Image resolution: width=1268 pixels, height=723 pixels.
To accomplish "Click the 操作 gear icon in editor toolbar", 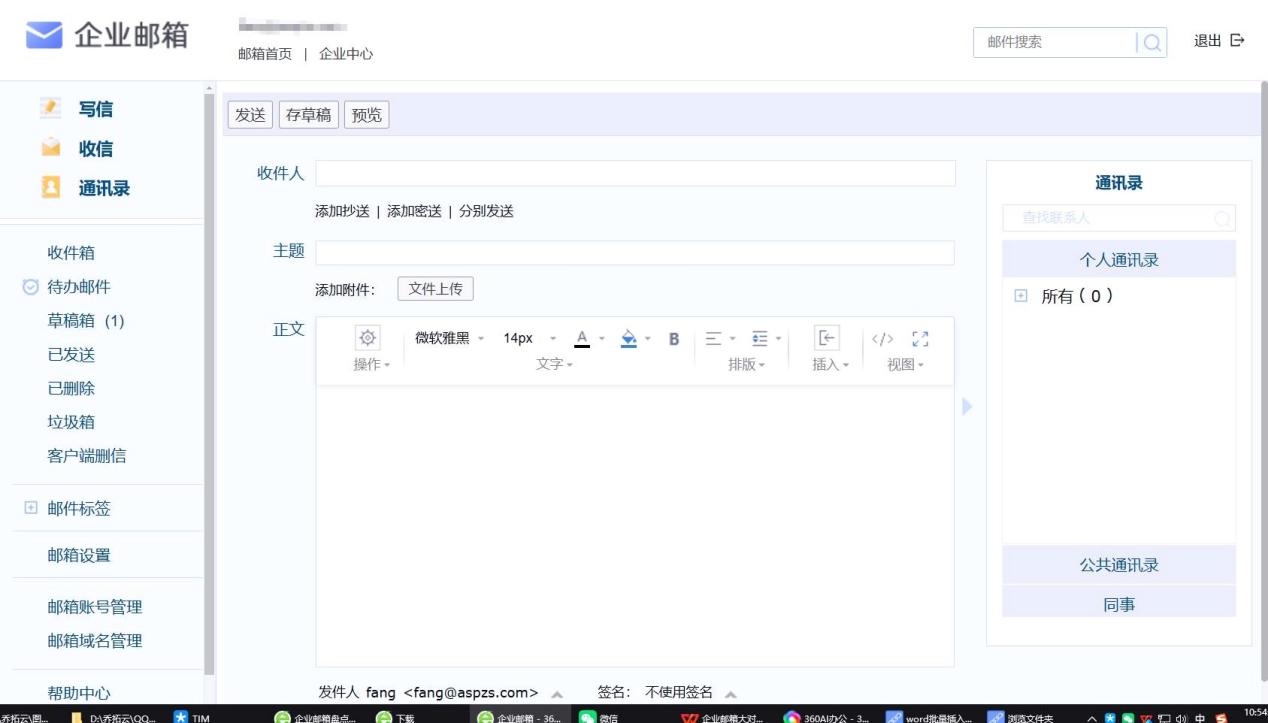I will tap(367, 338).
